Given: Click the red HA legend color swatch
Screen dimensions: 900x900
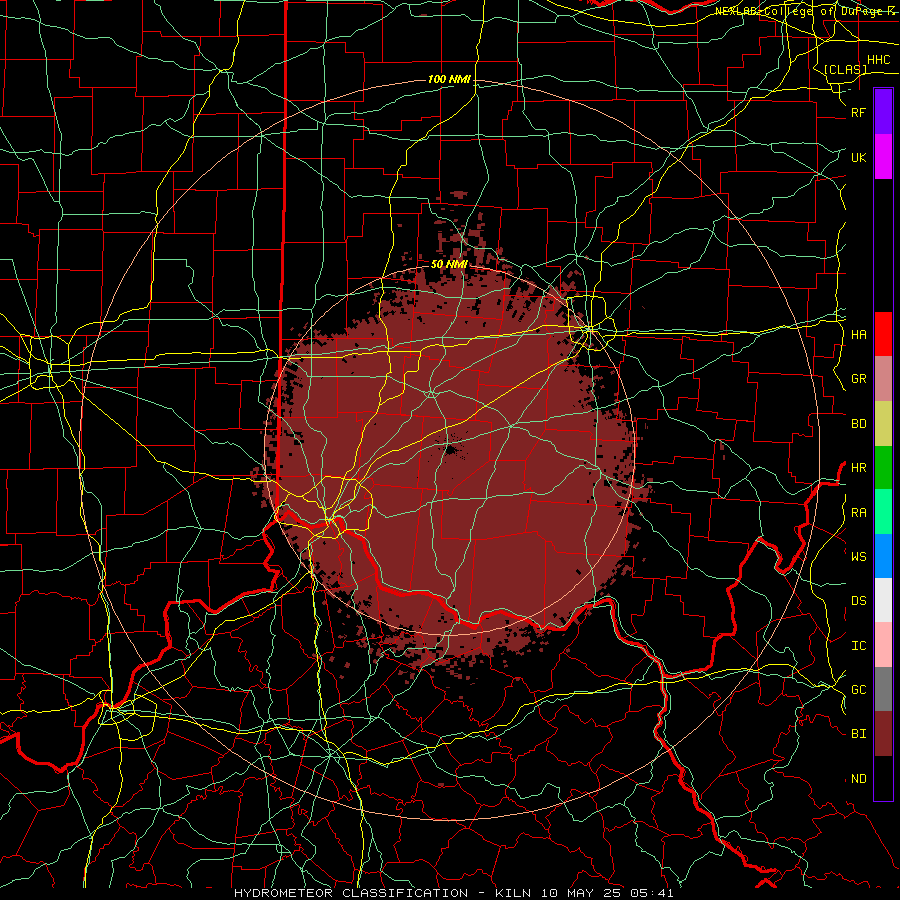Looking at the screenshot, I should [883, 334].
